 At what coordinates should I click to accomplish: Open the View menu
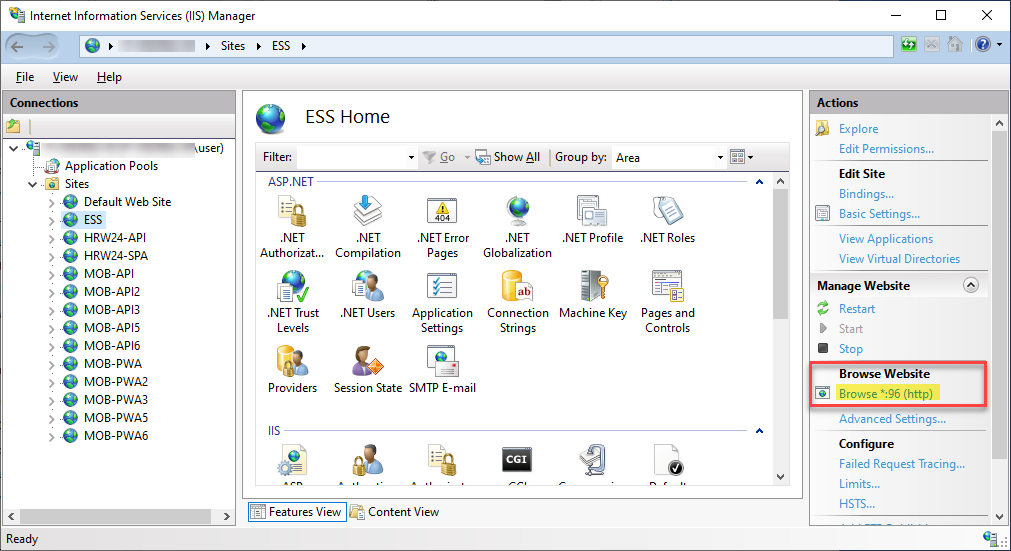click(65, 77)
